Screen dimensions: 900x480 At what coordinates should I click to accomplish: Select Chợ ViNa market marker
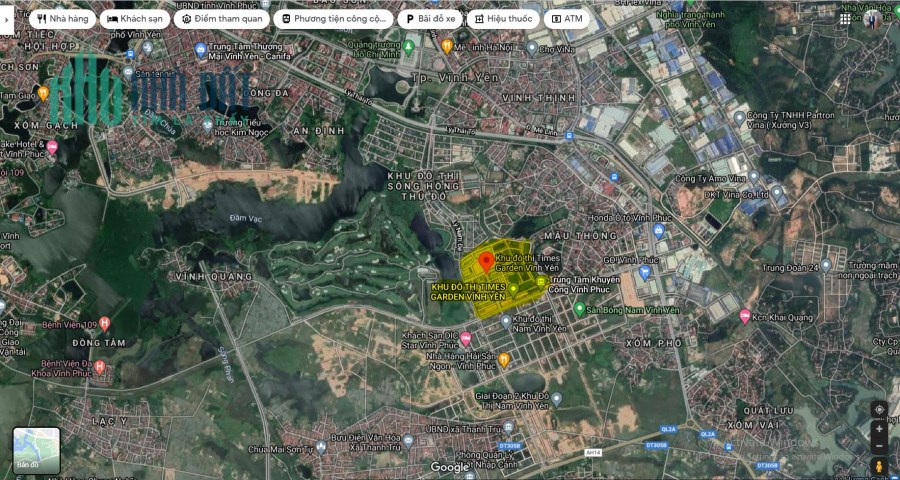[532, 48]
